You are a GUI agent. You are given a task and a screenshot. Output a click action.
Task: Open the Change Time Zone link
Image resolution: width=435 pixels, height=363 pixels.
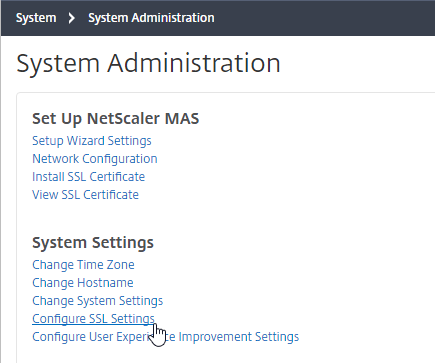83,265
